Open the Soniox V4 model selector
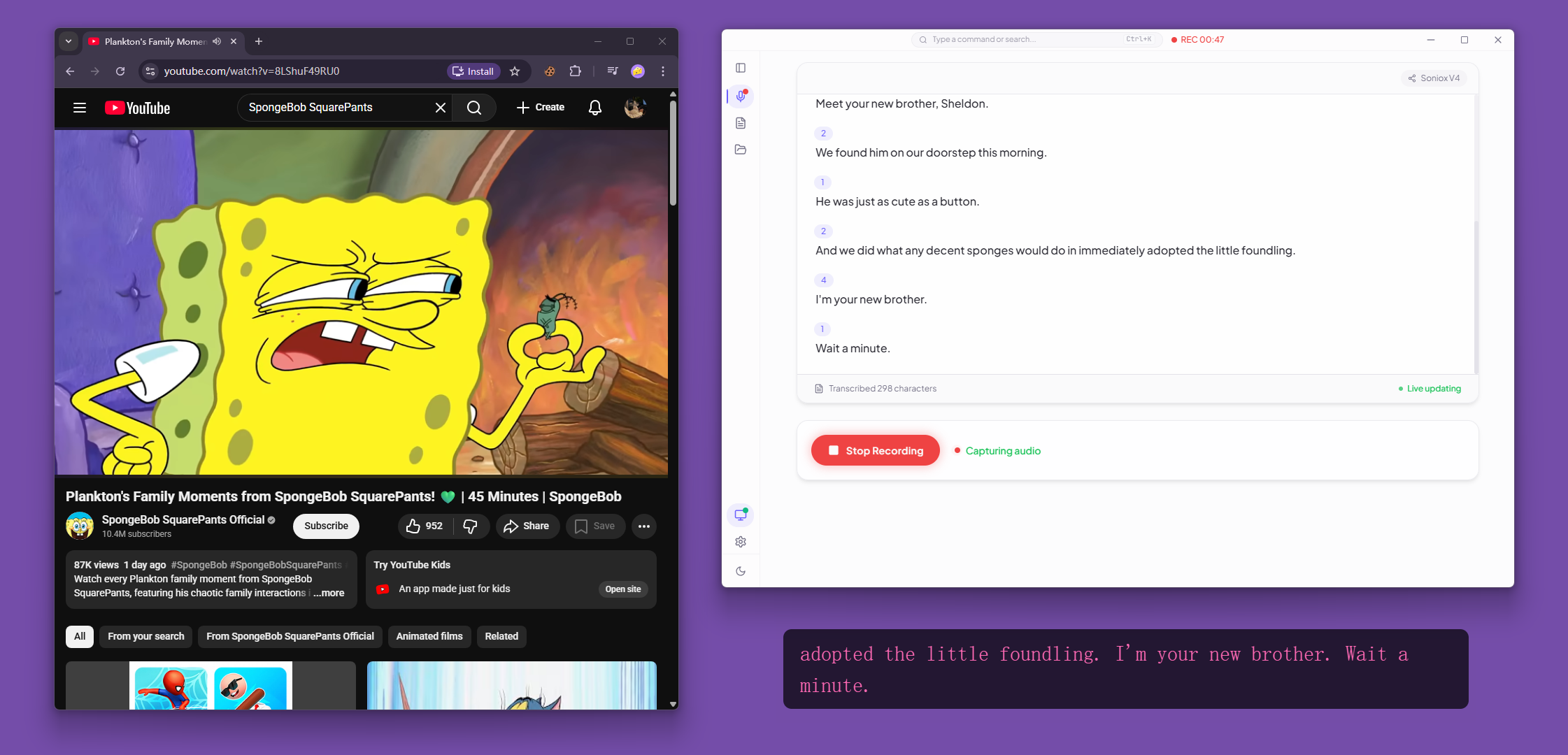The image size is (1568, 755). (x=1434, y=78)
